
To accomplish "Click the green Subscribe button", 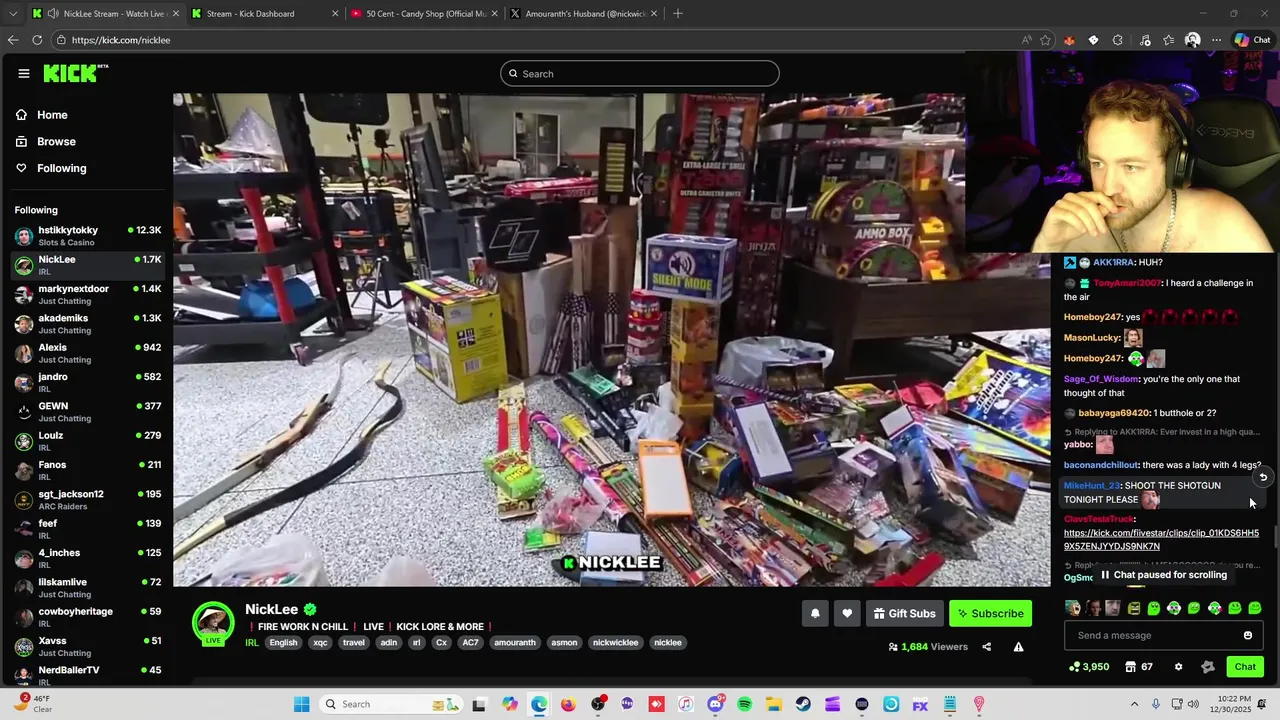I will pos(990,613).
